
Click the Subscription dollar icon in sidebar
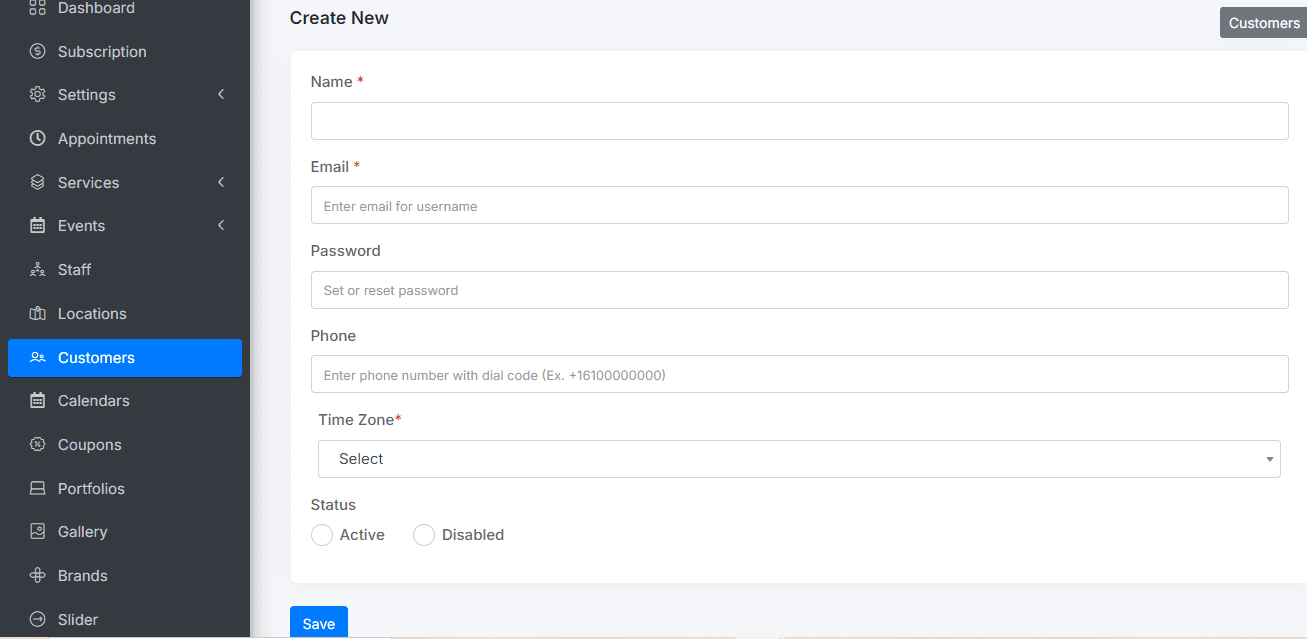click(x=38, y=51)
